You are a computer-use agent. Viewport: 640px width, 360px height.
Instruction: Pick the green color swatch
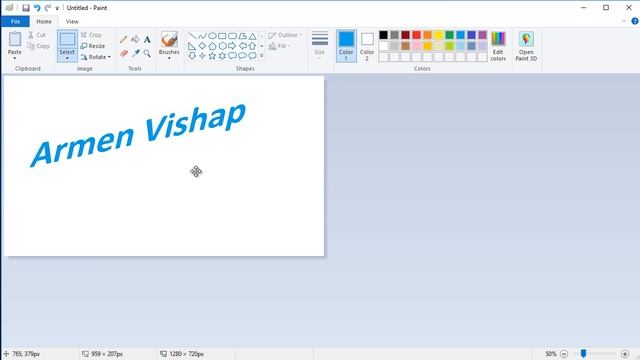pyautogui.click(x=449, y=35)
